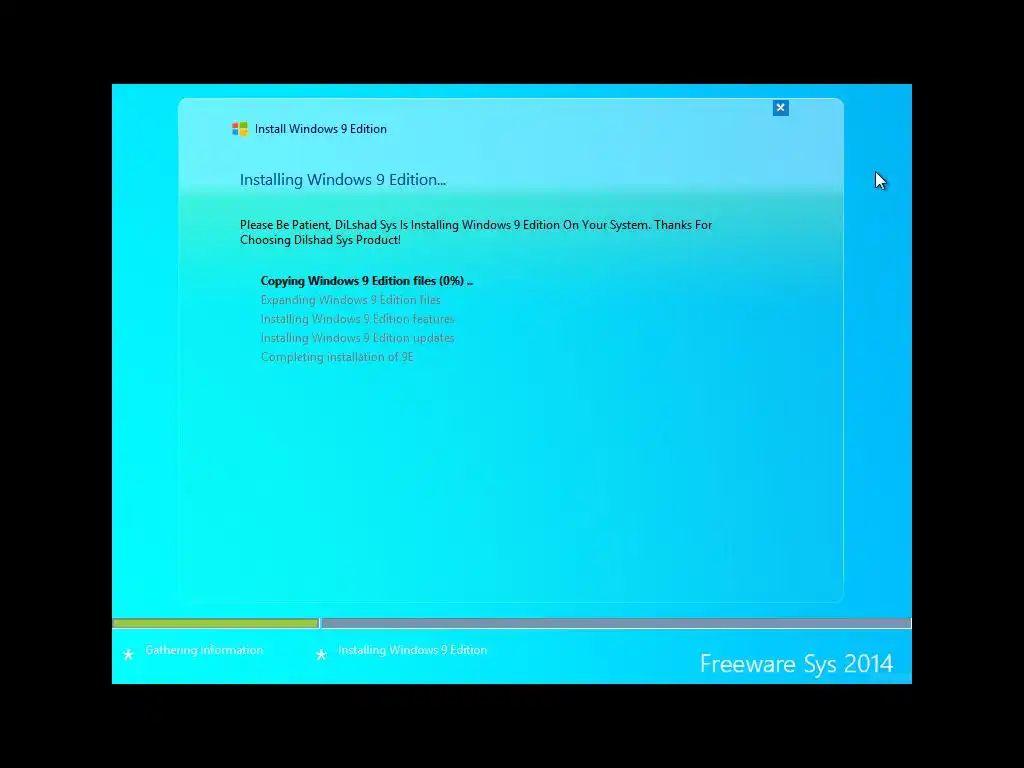
Task: Click the 'Gathering Information' stage label
Action: [204, 650]
